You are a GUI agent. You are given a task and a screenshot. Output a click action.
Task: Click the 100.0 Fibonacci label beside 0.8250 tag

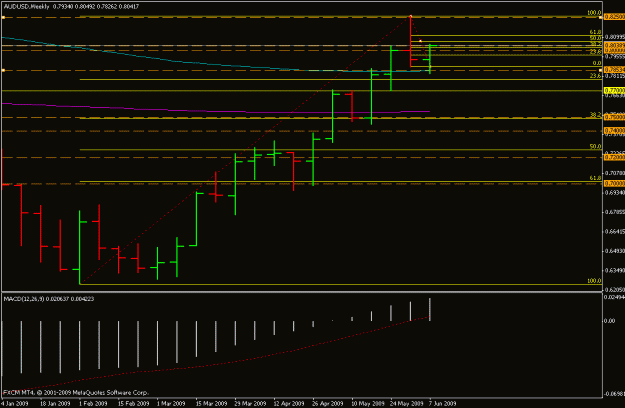[x=594, y=13]
